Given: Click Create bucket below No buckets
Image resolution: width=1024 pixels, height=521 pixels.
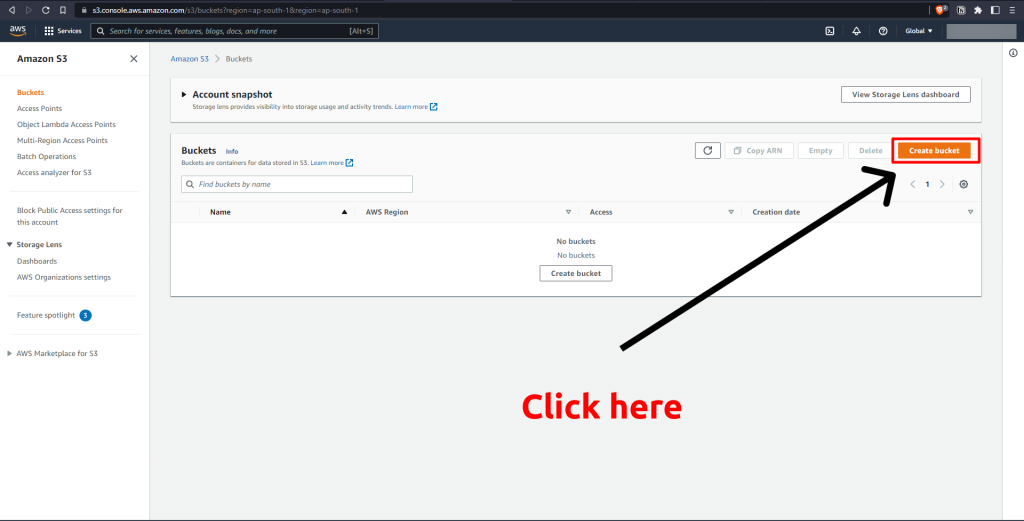Looking at the screenshot, I should coord(575,273).
